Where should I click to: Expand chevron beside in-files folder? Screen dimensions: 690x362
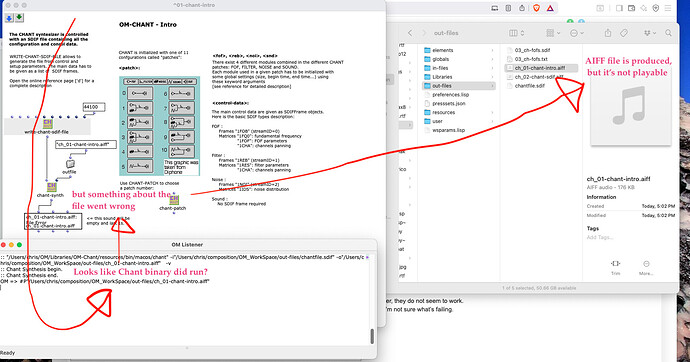point(492,68)
